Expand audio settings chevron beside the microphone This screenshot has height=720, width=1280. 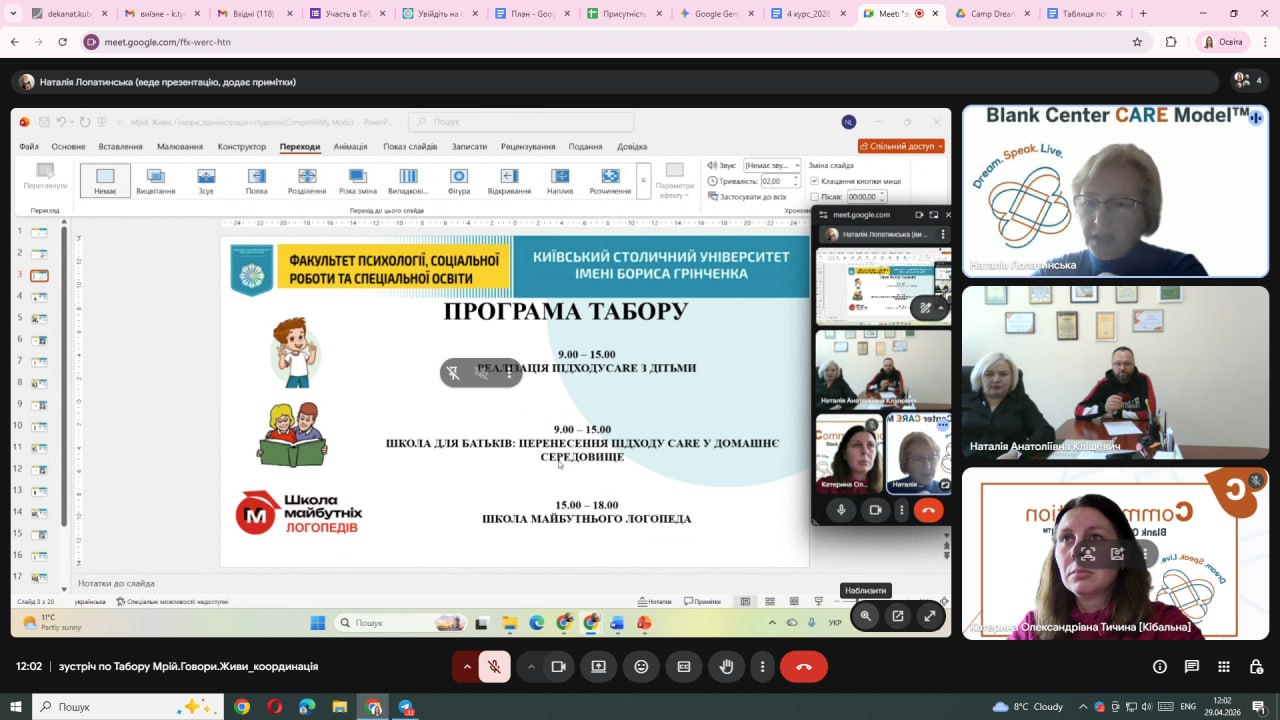pyautogui.click(x=466, y=667)
